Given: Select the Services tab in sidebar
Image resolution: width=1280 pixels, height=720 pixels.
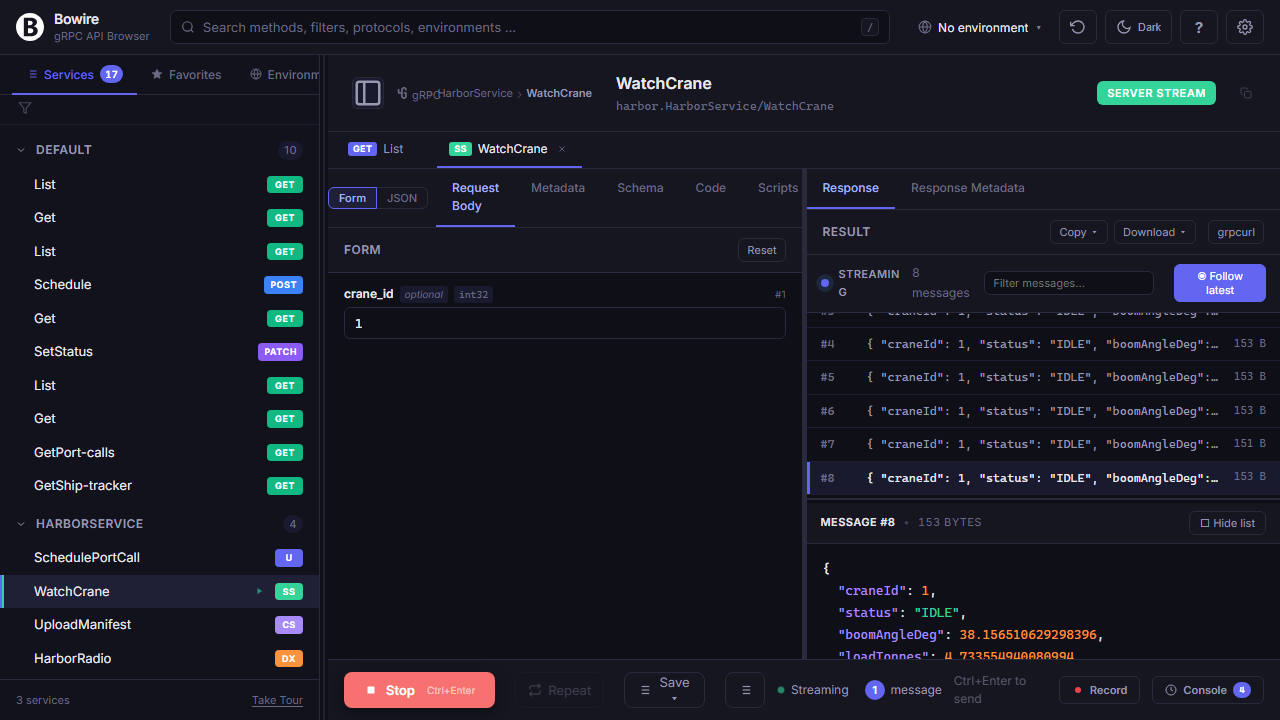Looking at the screenshot, I should [x=75, y=74].
